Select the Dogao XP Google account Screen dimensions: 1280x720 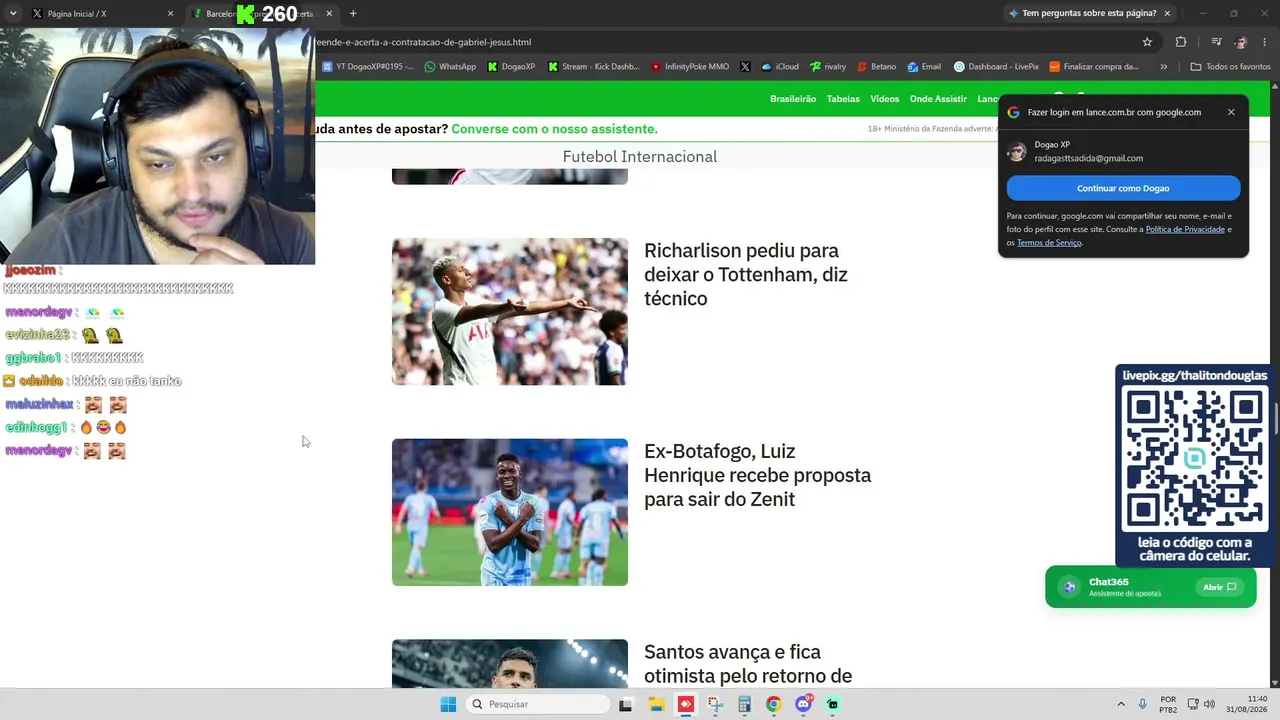(1123, 151)
